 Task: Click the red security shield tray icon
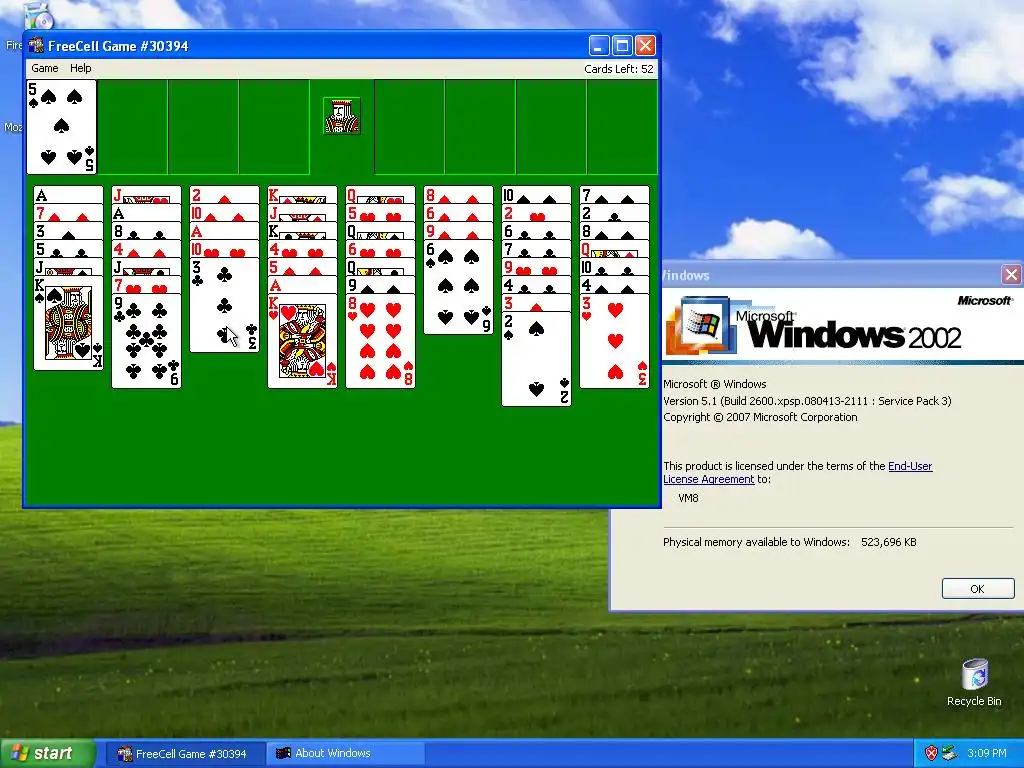click(x=931, y=754)
